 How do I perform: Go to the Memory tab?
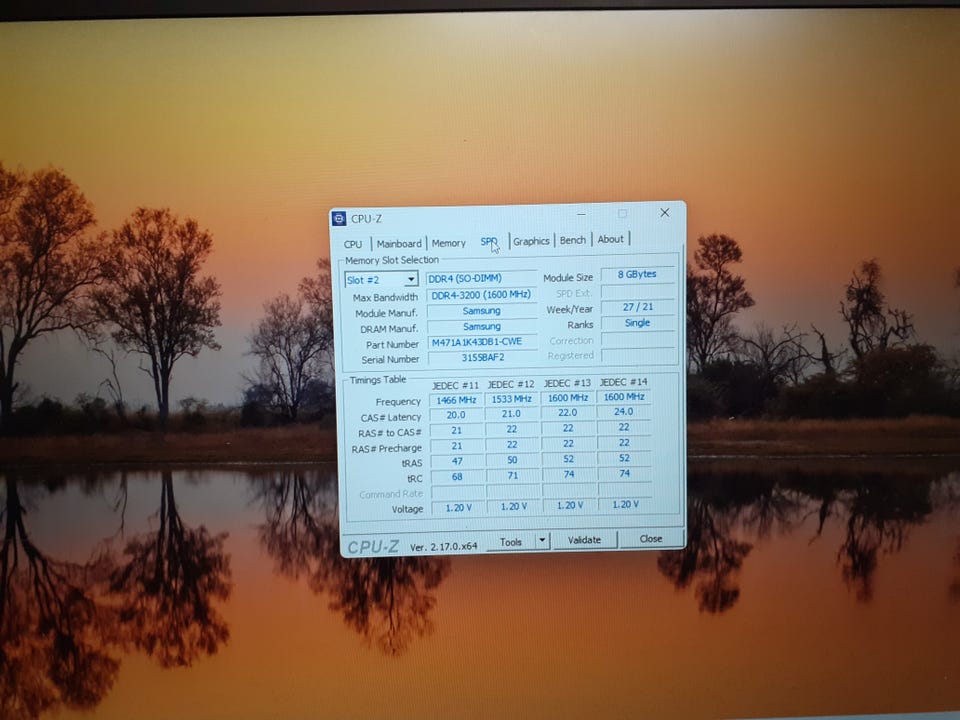pyautogui.click(x=448, y=243)
